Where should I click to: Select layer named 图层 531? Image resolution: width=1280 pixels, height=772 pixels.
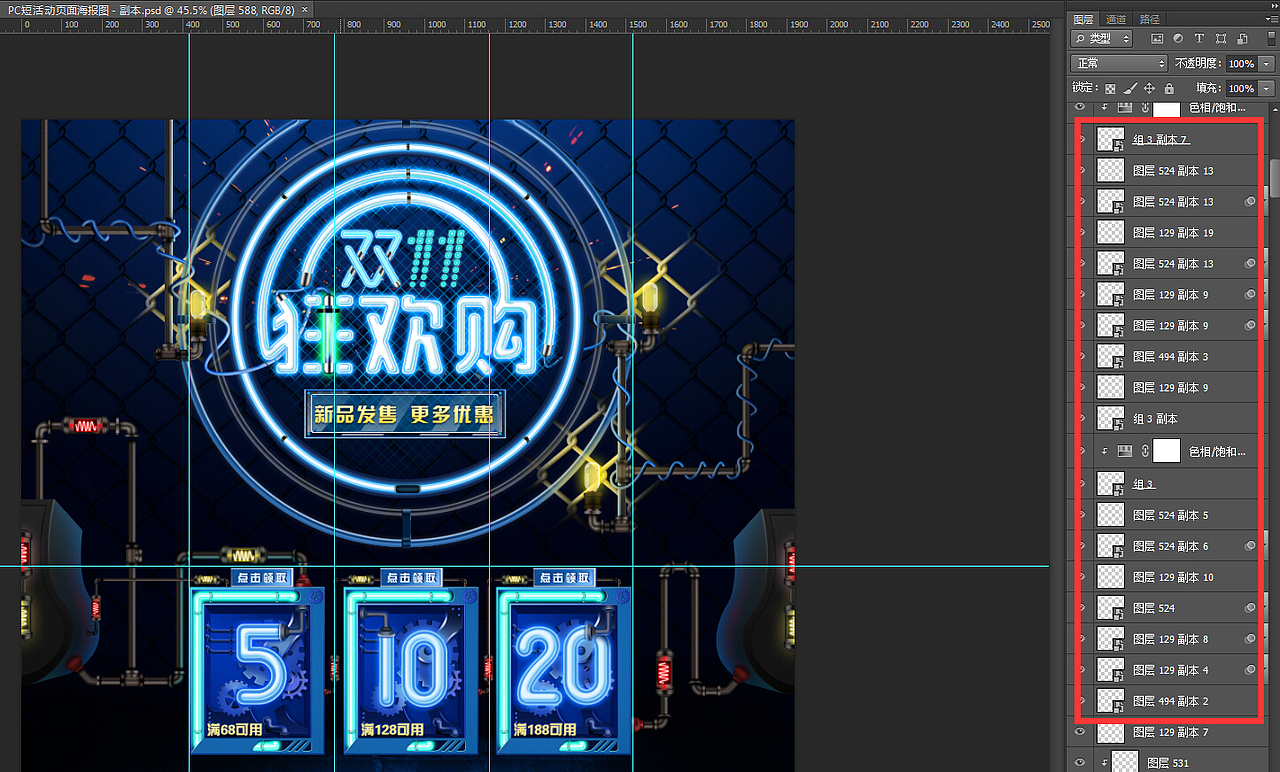[1168, 764]
